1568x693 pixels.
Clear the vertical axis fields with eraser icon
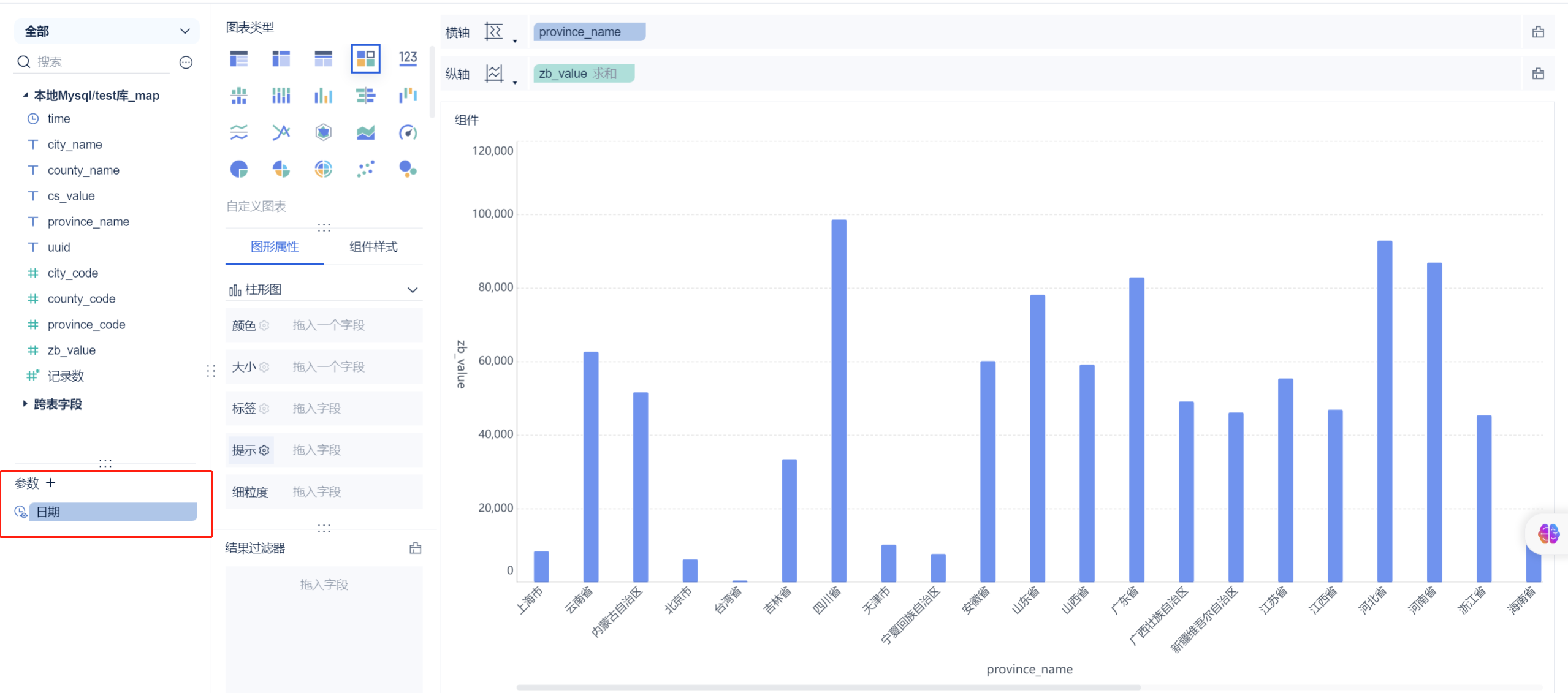click(x=1538, y=74)
